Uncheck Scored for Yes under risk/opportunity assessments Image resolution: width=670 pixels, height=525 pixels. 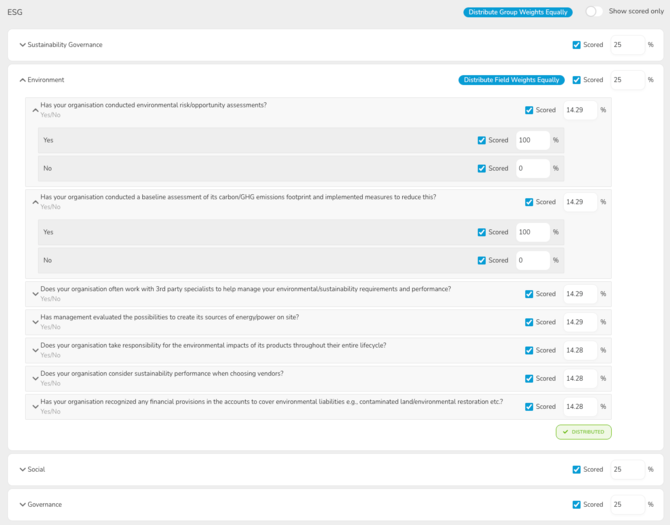click(x=482, y=140)
